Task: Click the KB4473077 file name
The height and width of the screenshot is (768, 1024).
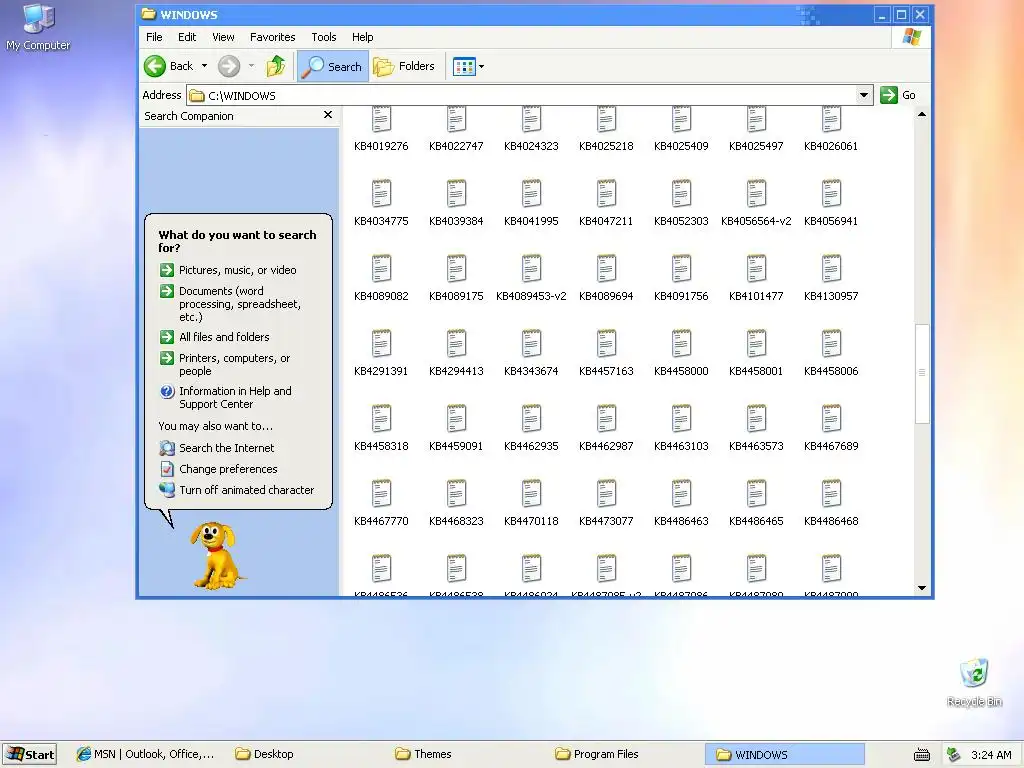Action: coord(606,521)
